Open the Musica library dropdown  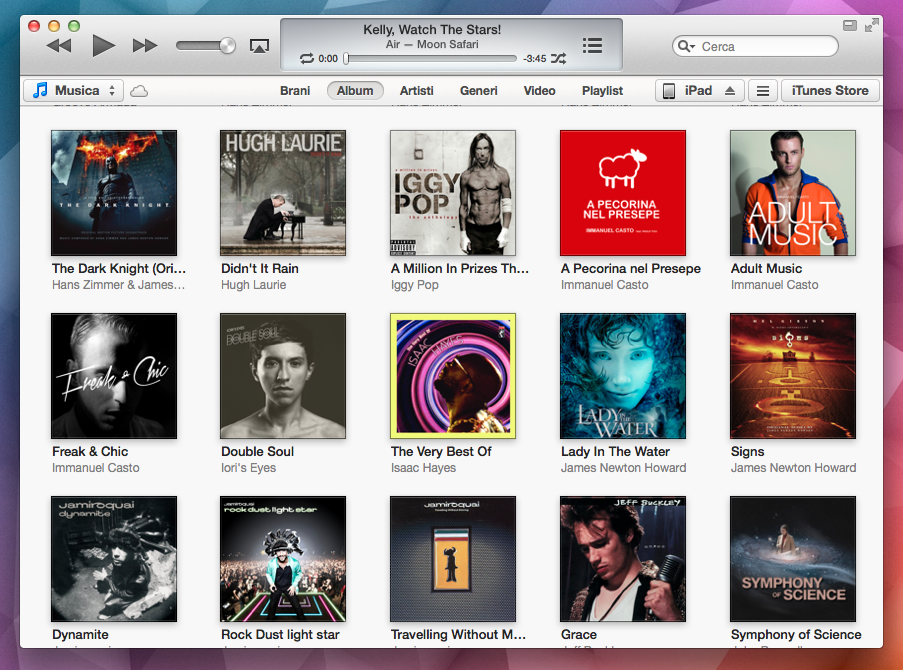74,90
